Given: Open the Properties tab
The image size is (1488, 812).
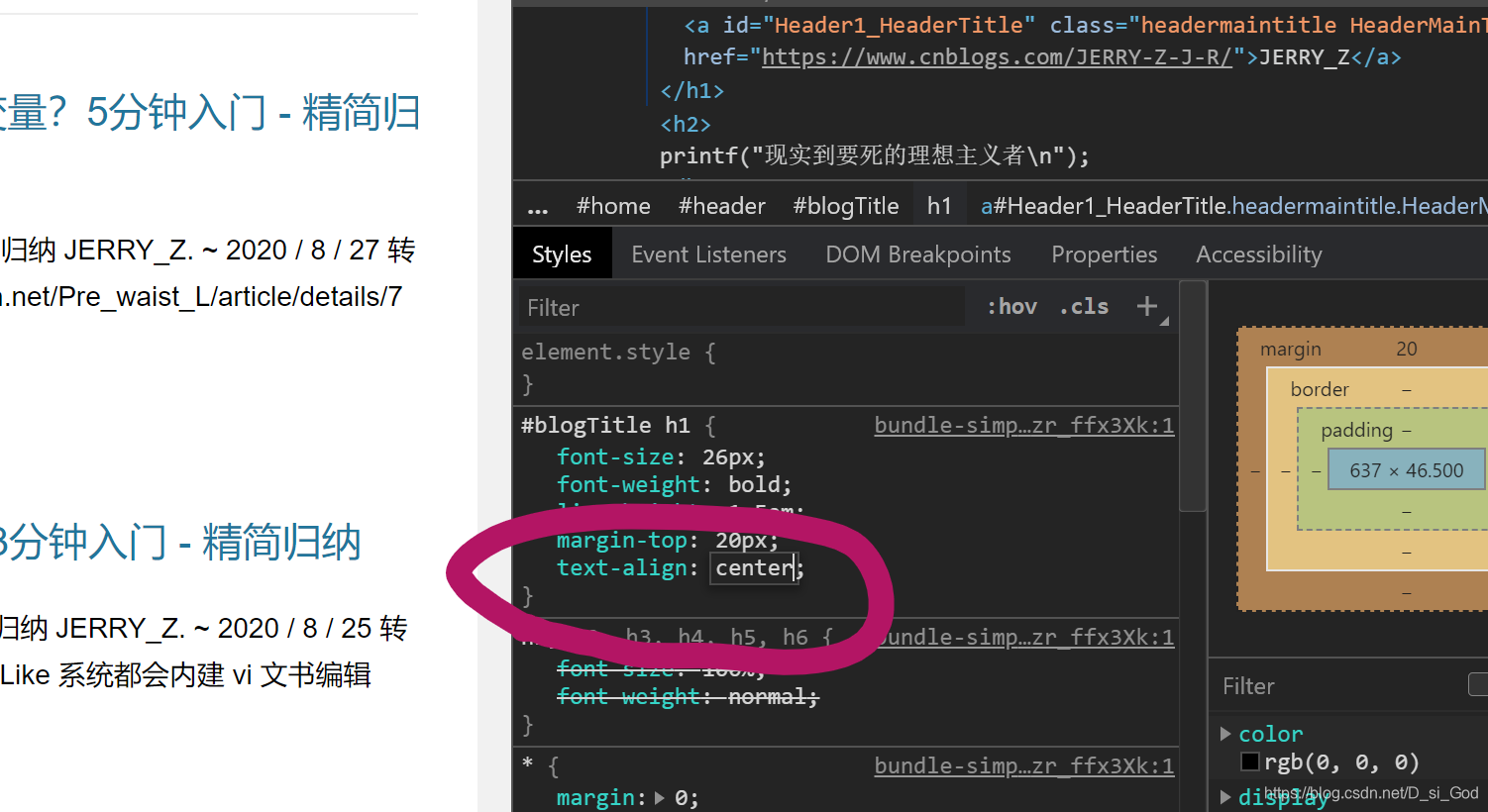Looking at the screenshot, I should click(1104, 254).
